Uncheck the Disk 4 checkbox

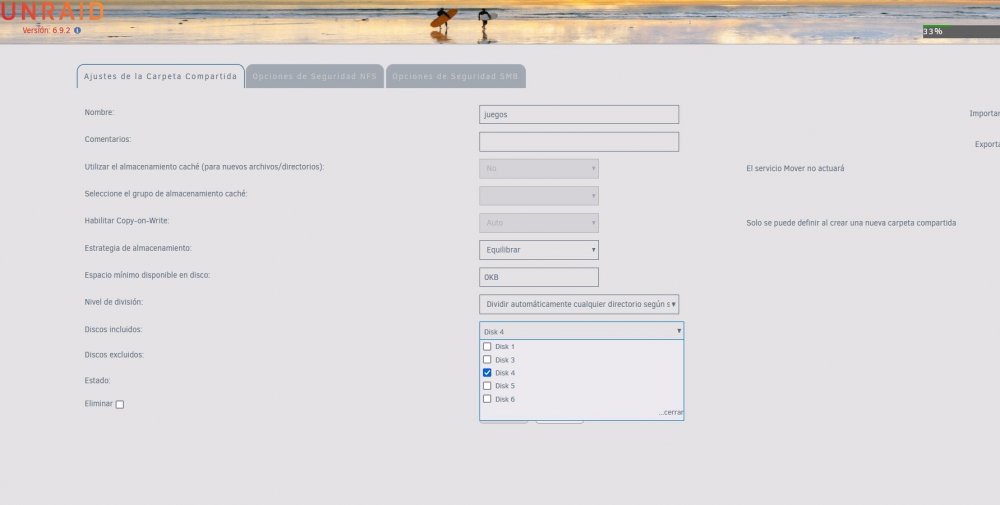click(x=487, y=372)
